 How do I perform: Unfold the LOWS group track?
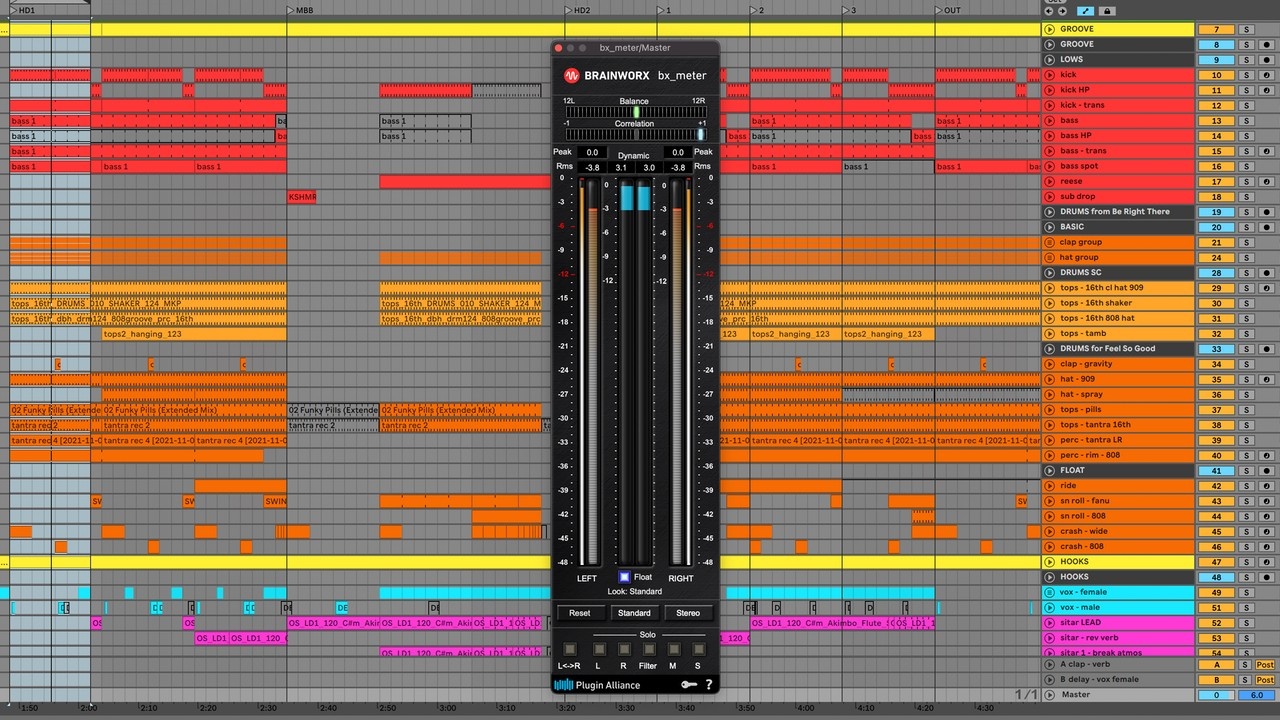(1049, 59)
